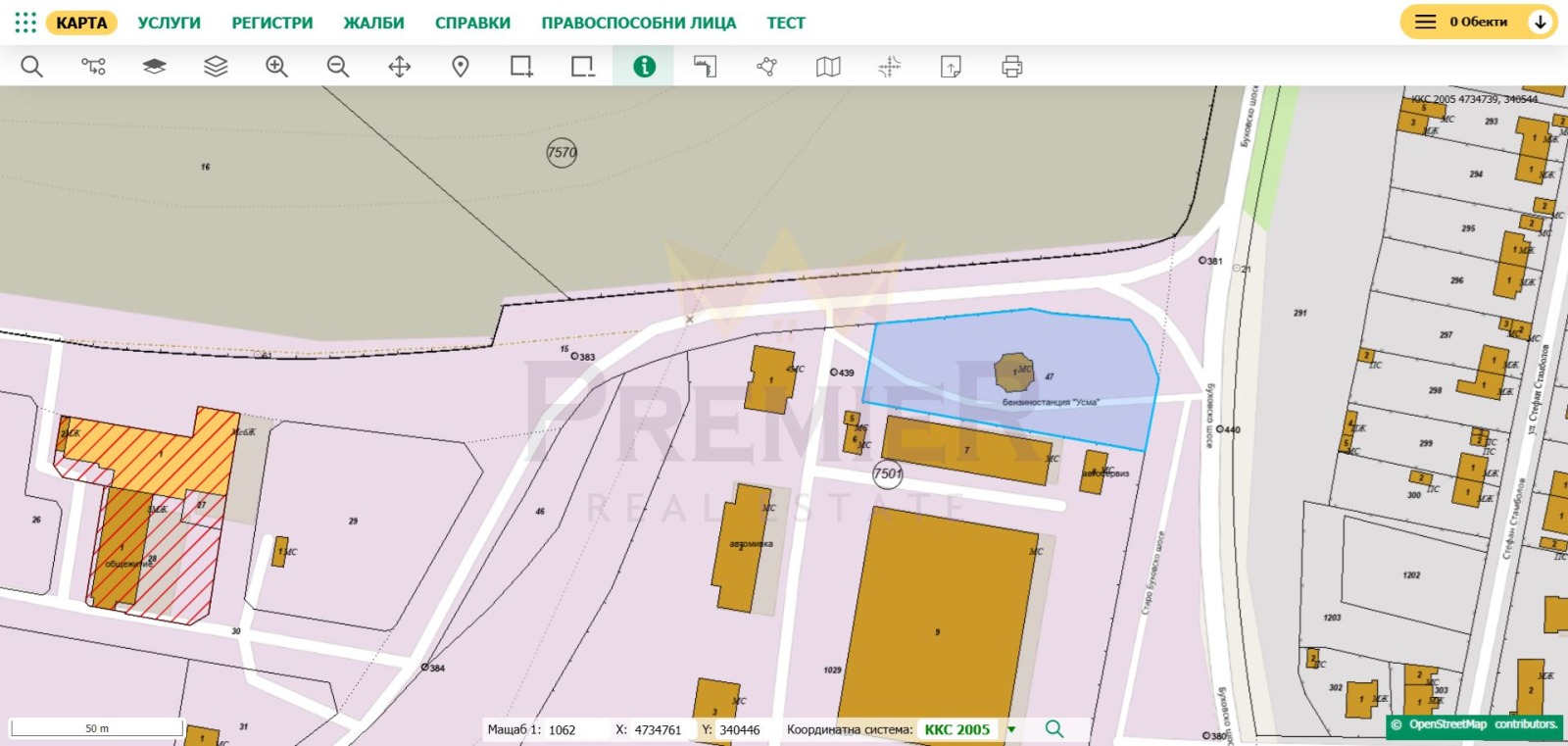Toggle the add-to-selection rectangle tool
Image resolution: width=1568 pixels, height=746 pixels.
point(521,67)
